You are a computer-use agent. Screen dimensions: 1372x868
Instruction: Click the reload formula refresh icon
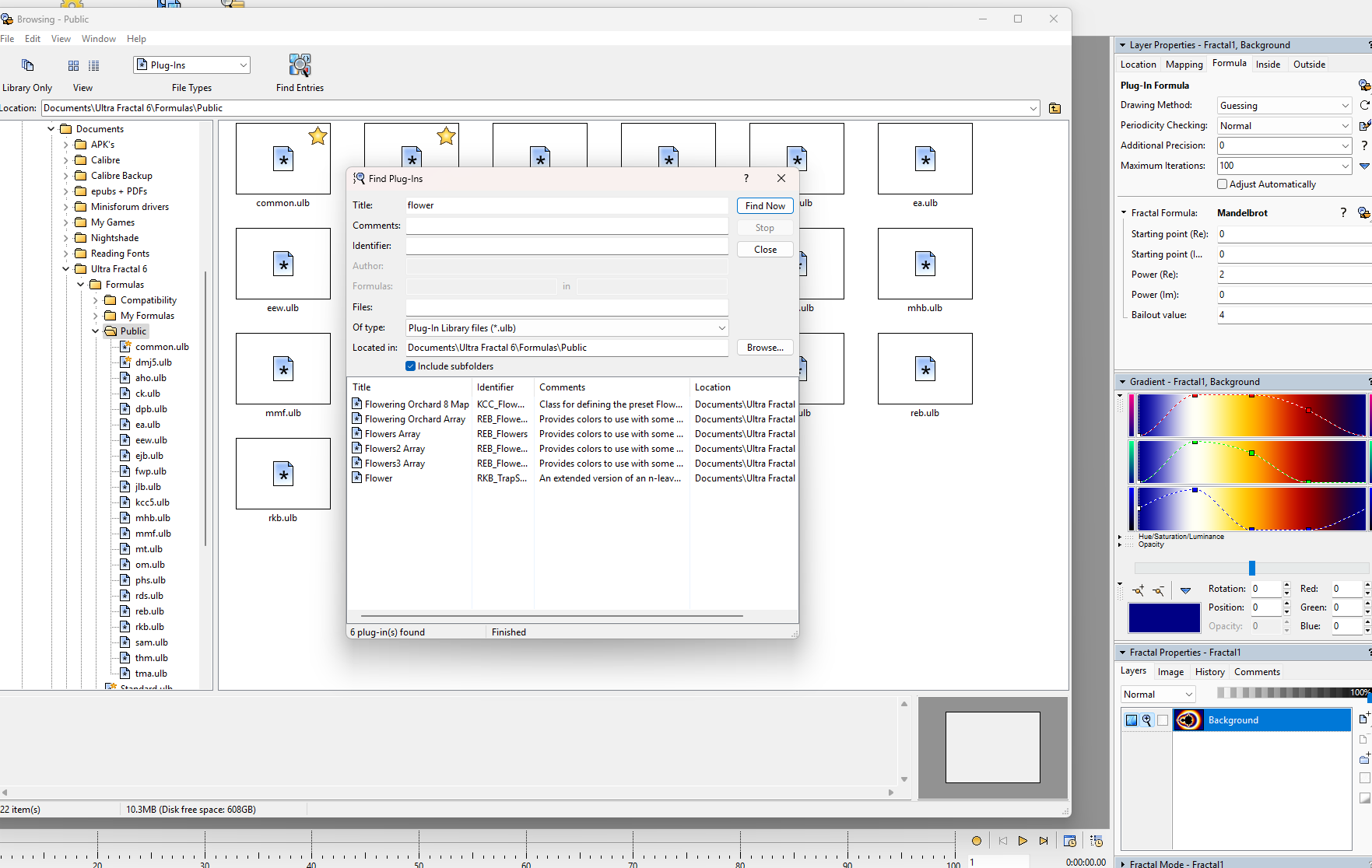(1364, 105)
